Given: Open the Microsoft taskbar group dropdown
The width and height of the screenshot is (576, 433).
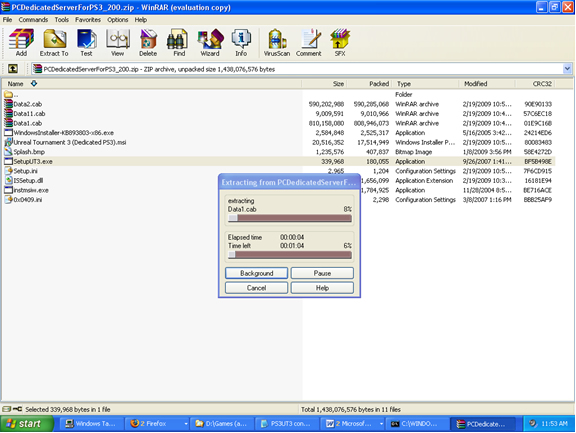Looking at the screenshot, I should pos(381,424).
